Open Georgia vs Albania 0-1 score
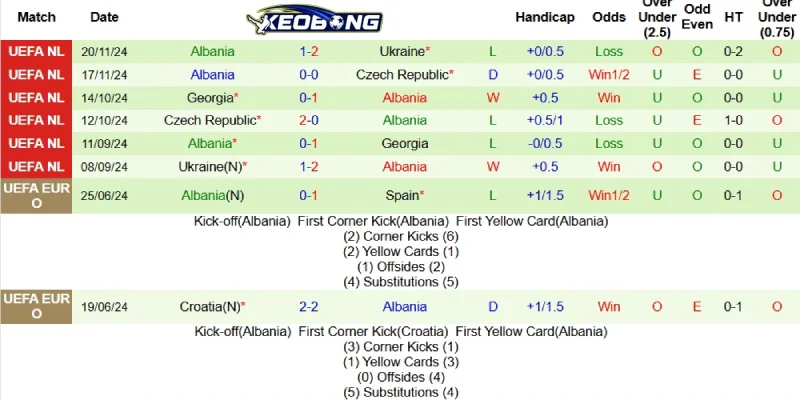 [309, 98]
